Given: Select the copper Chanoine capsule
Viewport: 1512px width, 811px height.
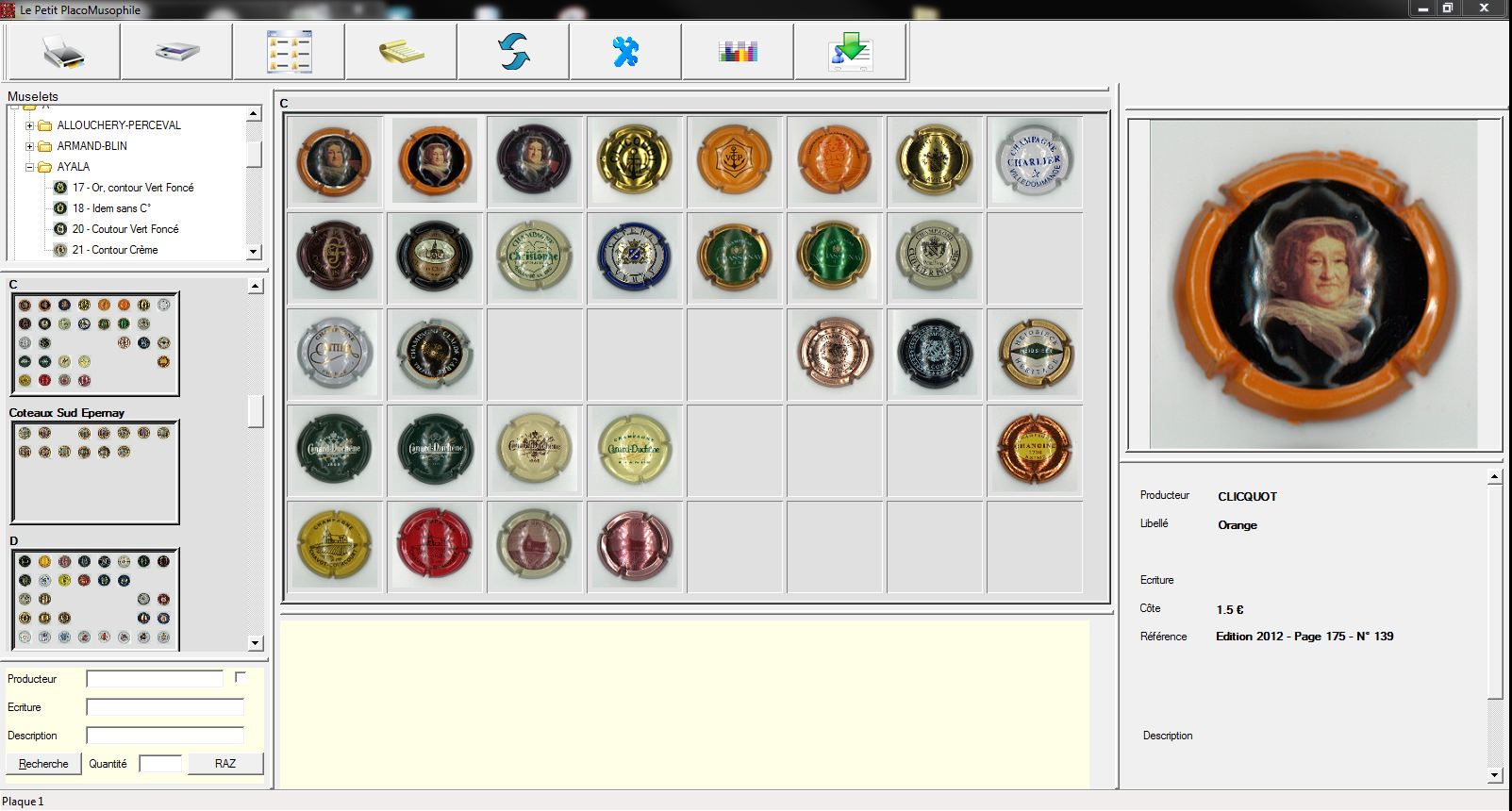Looking at the screenshot, I should click(1035, 450).
